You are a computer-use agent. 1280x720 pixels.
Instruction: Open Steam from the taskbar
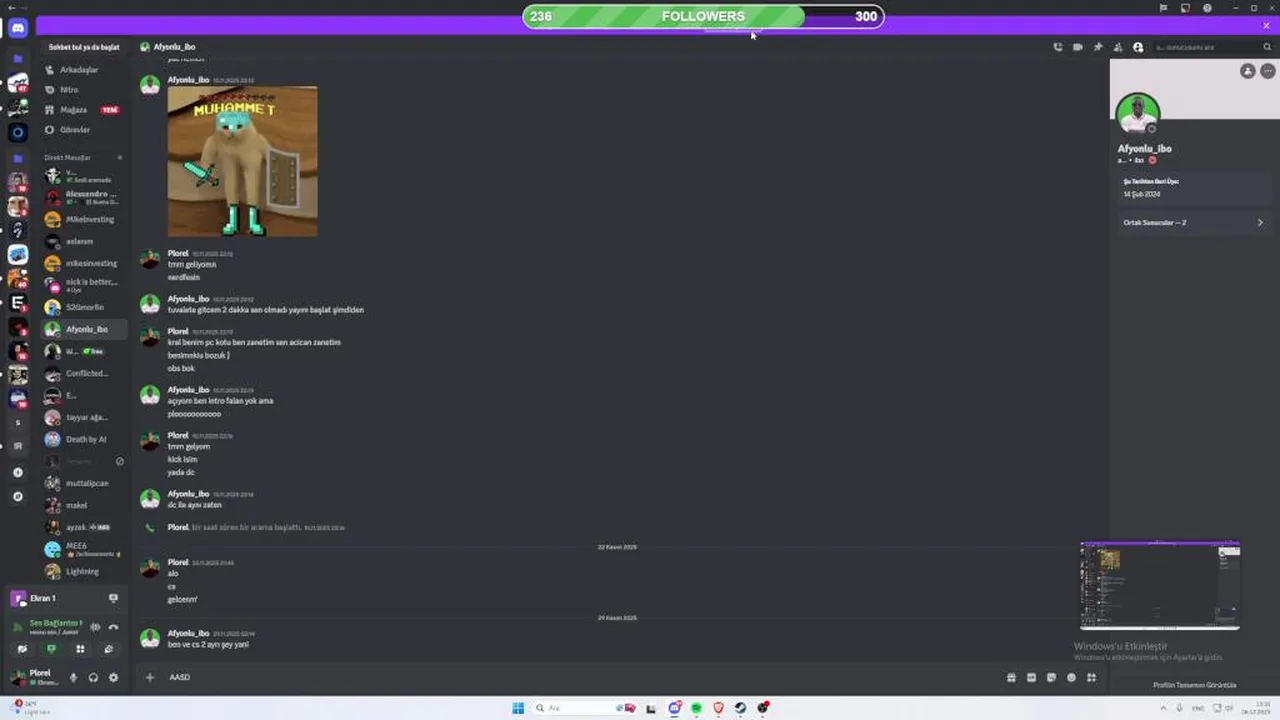click(x=740, y=708)
